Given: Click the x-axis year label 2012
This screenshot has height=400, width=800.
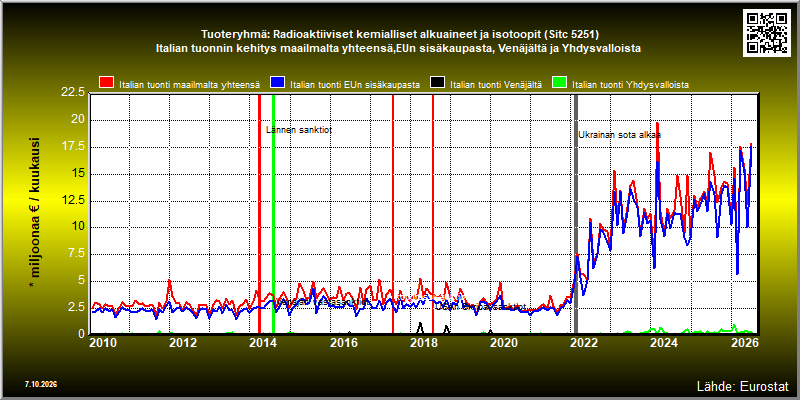Looking at the screenshot, I should click(x=183, y=342).
